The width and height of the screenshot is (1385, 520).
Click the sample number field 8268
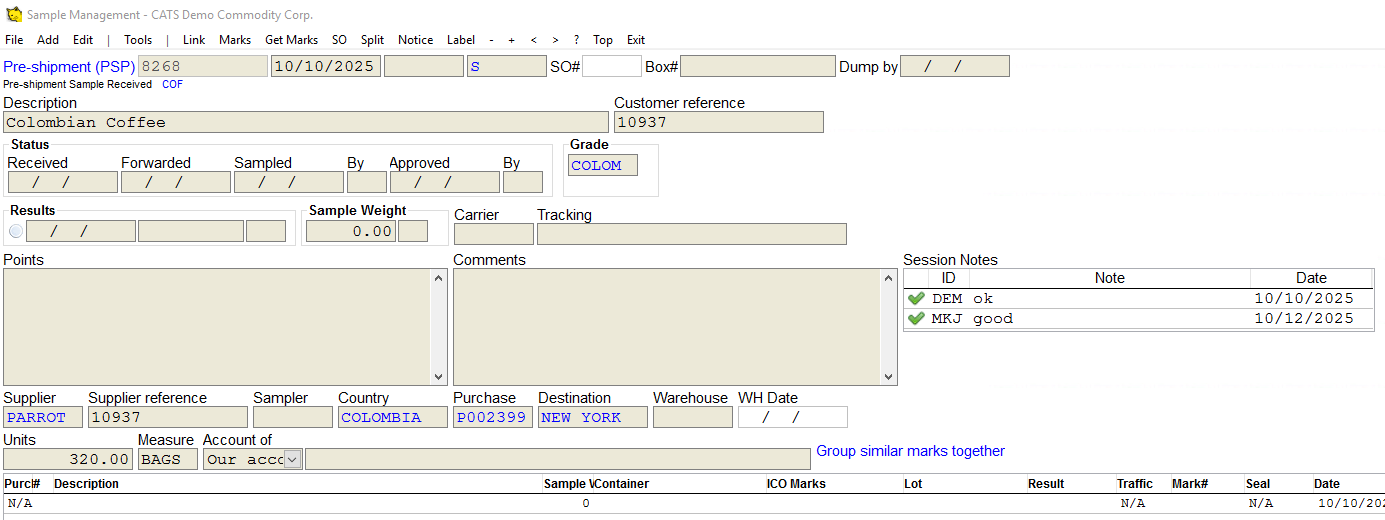pos(202,66)
